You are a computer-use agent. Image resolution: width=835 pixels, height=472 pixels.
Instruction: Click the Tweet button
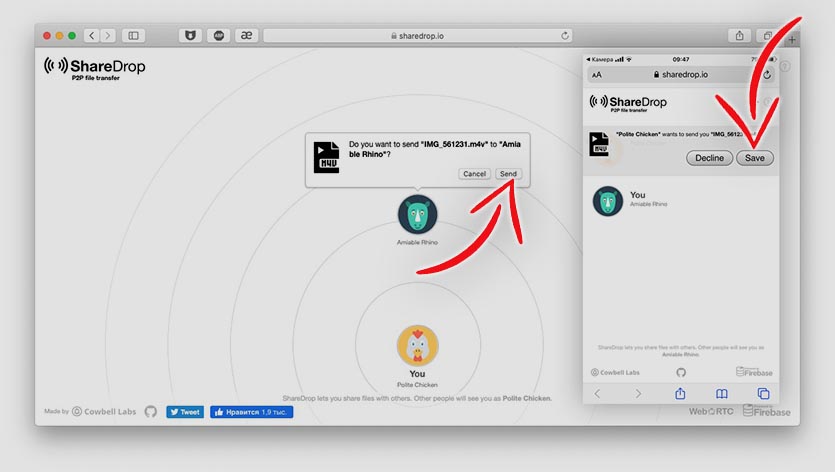(185, 412)
